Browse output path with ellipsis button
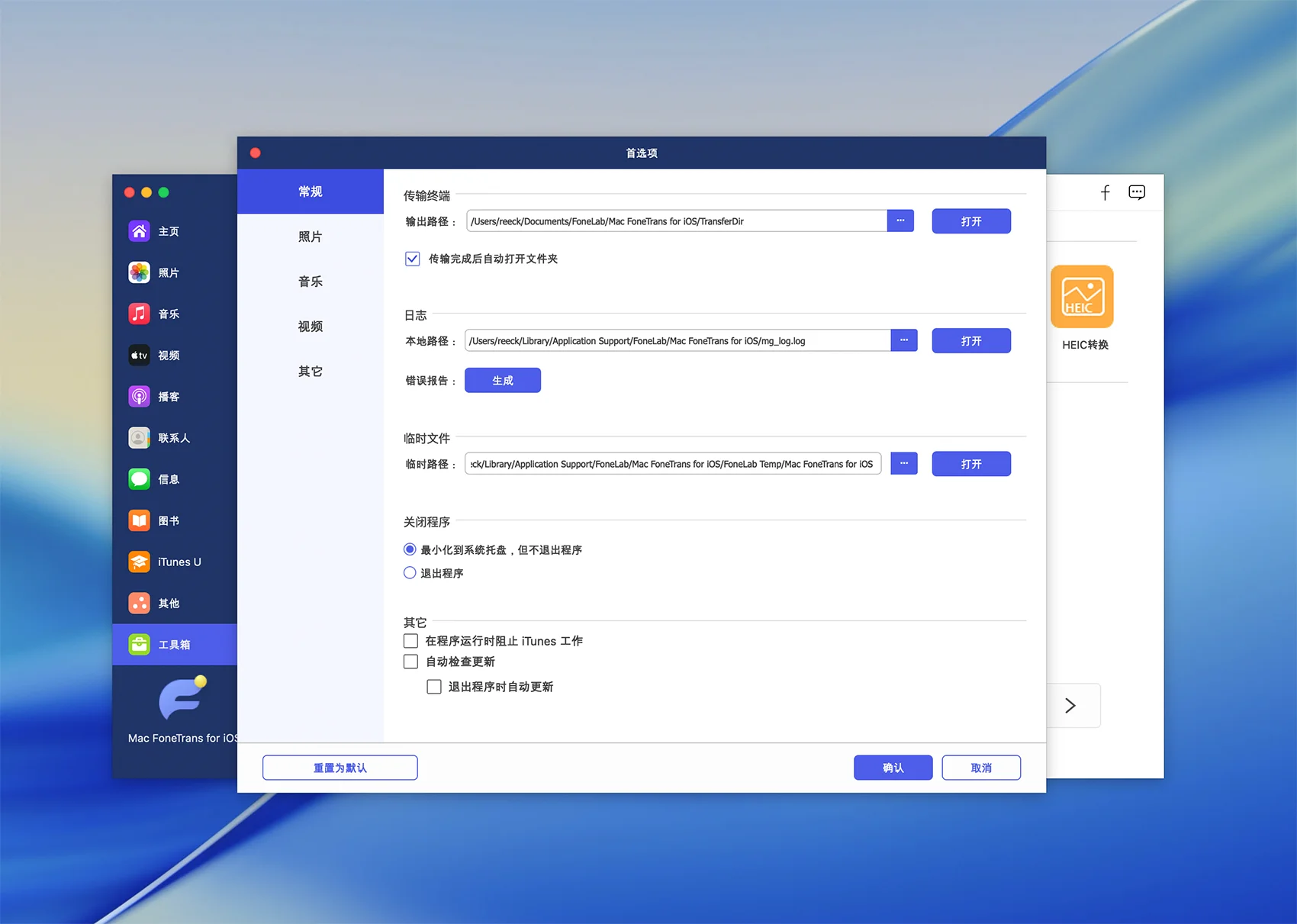The width and height of the screenshot is (1297, 924). [900, 221]
